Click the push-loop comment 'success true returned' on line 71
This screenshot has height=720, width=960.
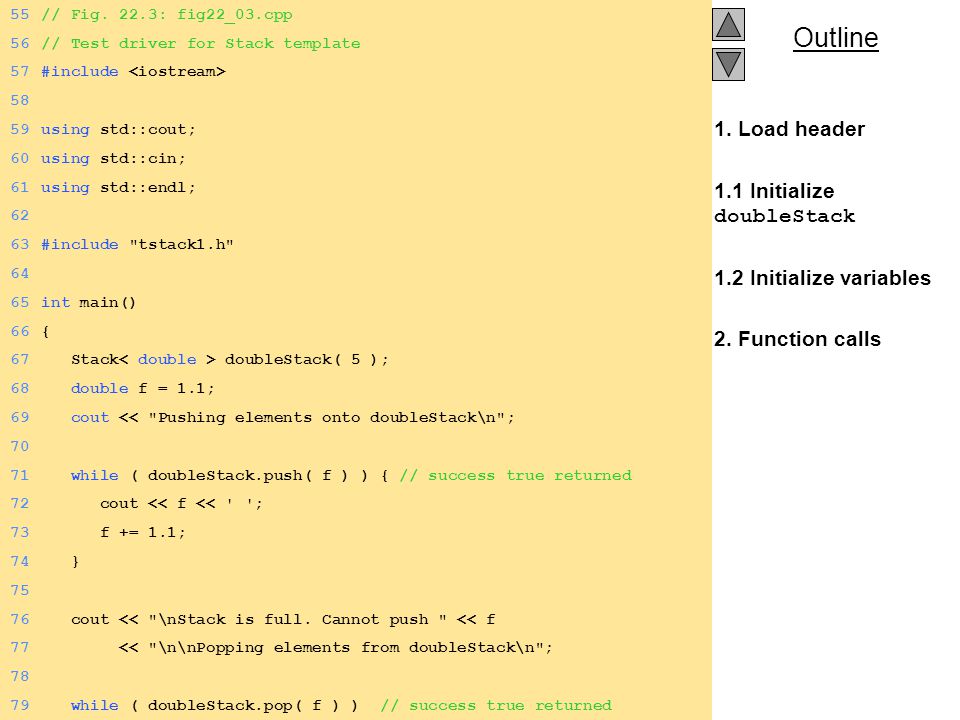516,476
